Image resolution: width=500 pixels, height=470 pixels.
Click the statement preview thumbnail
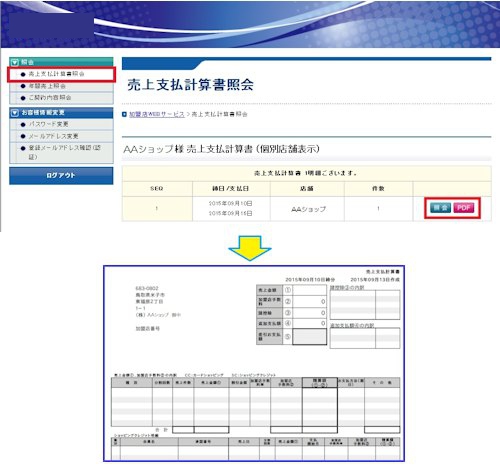(254, 363)
